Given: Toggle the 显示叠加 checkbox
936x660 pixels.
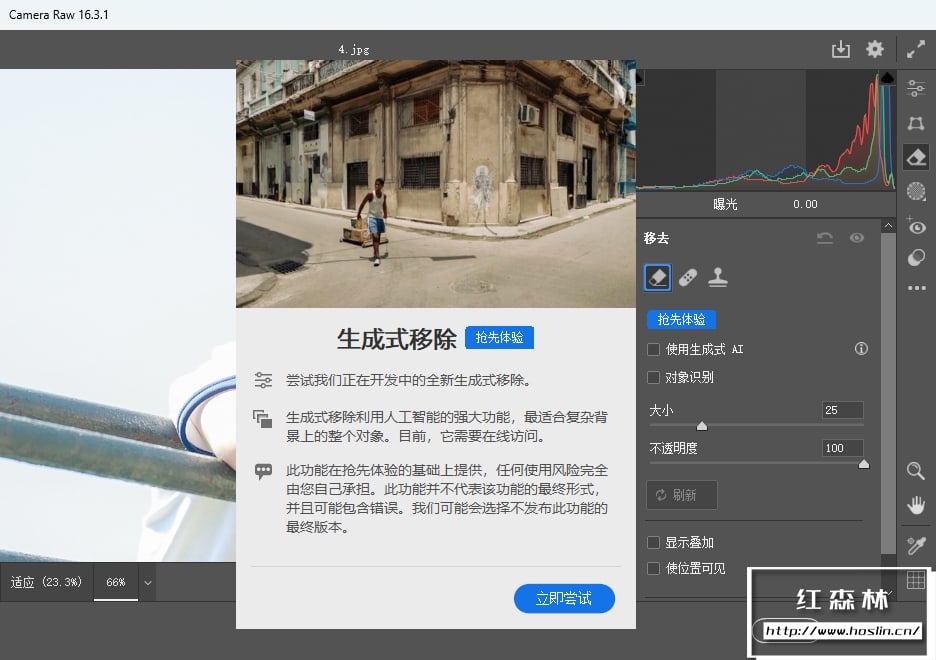Looking at the screenshot, I should tap(654, 542).
